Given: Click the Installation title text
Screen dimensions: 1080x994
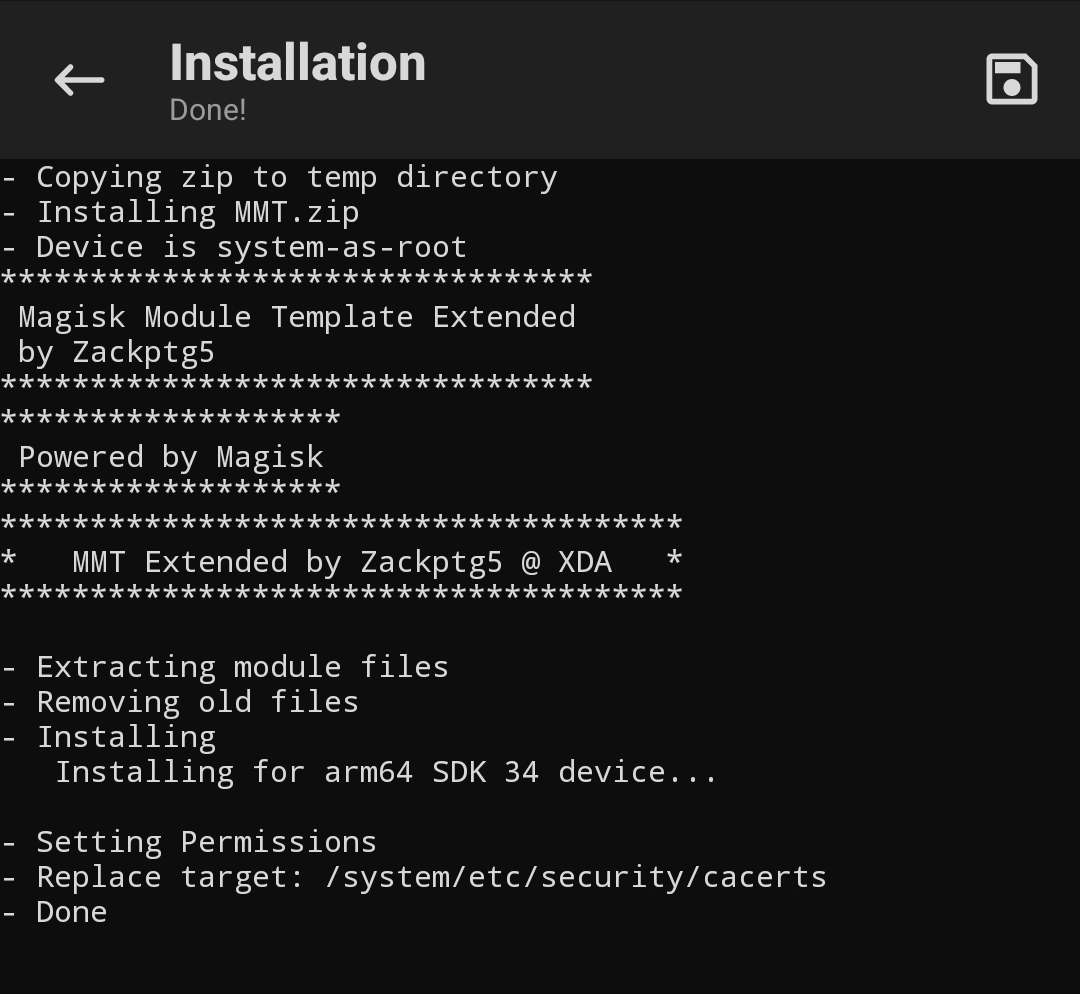Looking at the screenshot, I should [298, 63].
